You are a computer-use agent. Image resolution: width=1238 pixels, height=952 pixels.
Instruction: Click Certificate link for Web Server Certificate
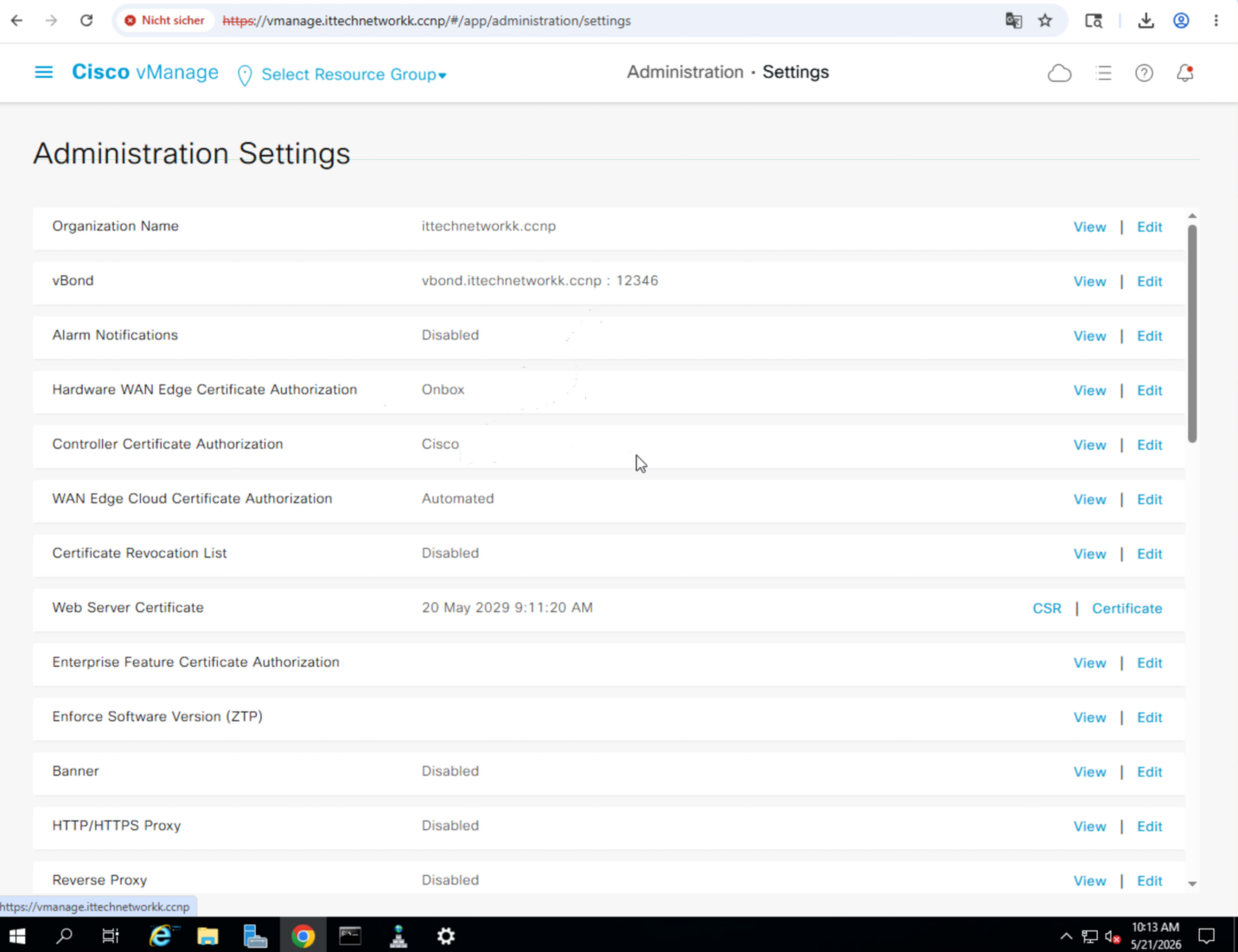[1127, 609]
